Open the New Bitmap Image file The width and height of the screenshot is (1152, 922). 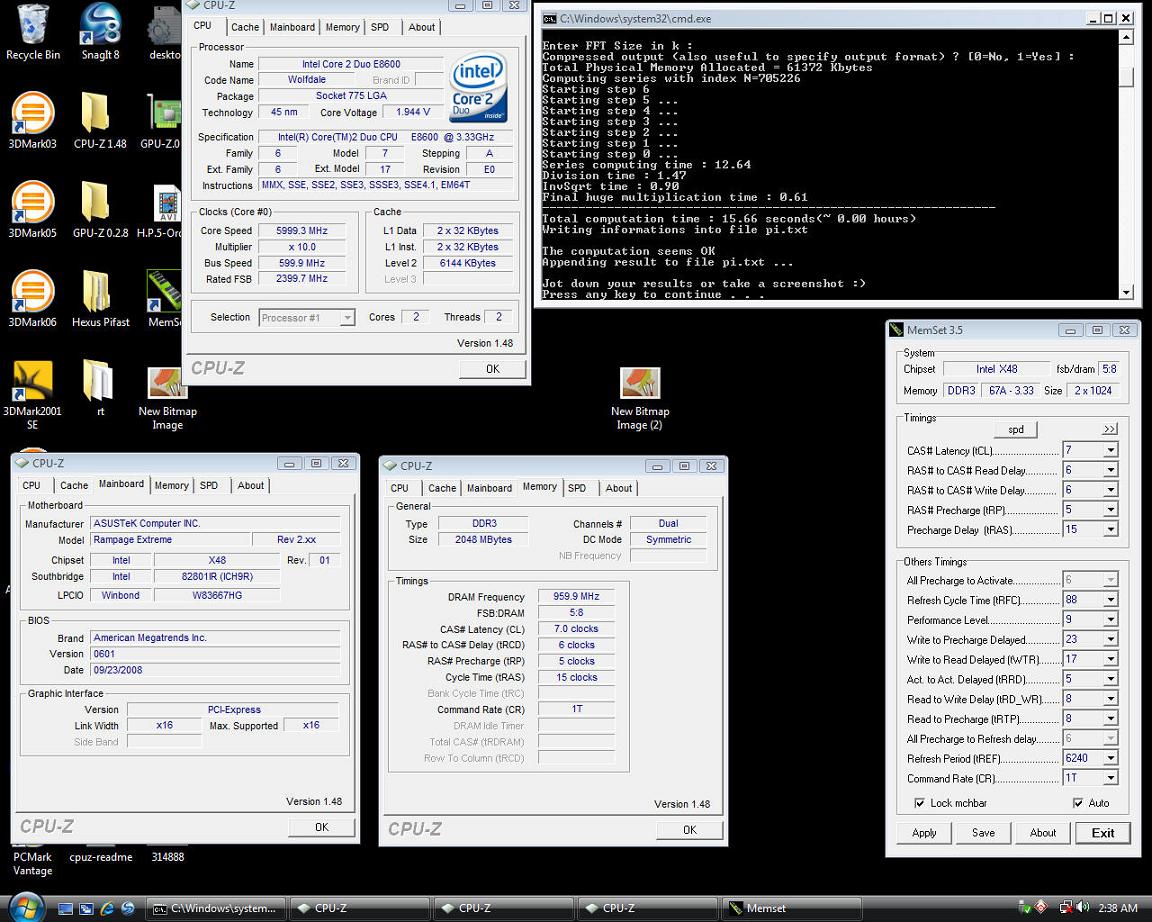(x=168, y=397)
